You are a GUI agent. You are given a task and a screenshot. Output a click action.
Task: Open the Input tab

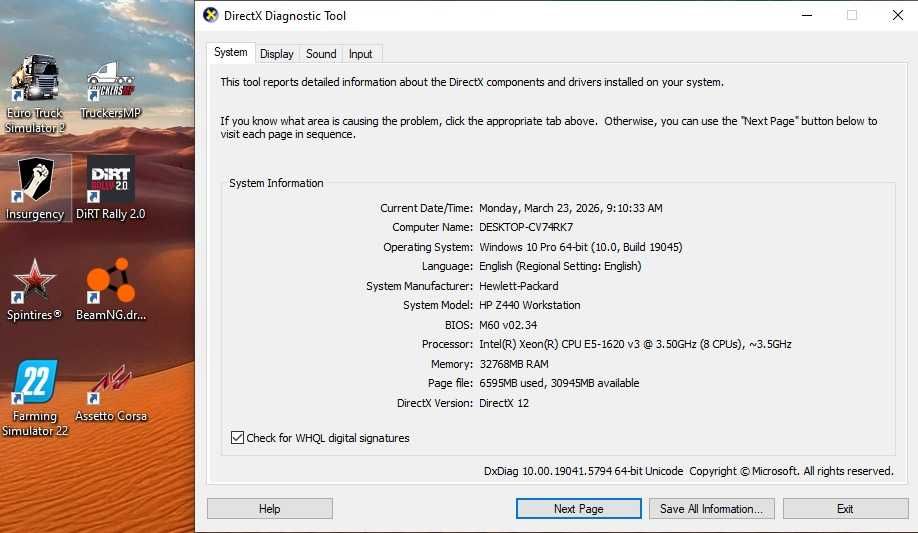[361, 54]
